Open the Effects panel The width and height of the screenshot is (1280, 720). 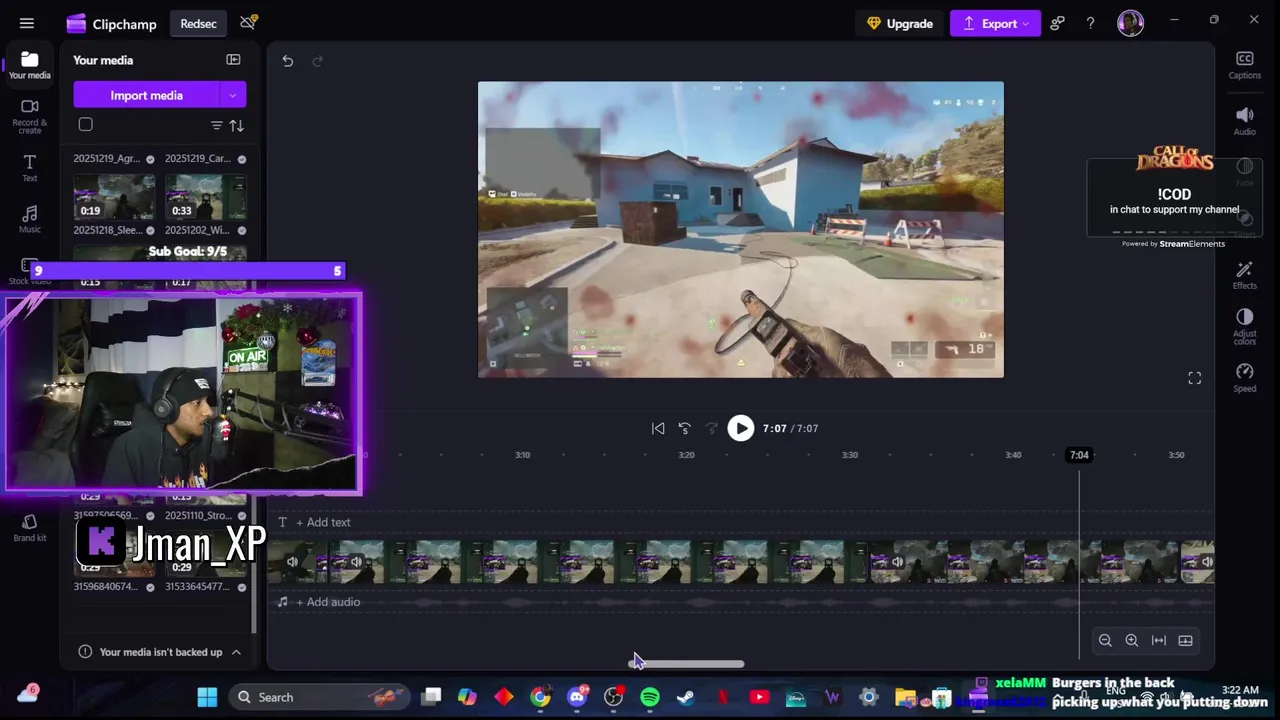(x=1245, y=275)
